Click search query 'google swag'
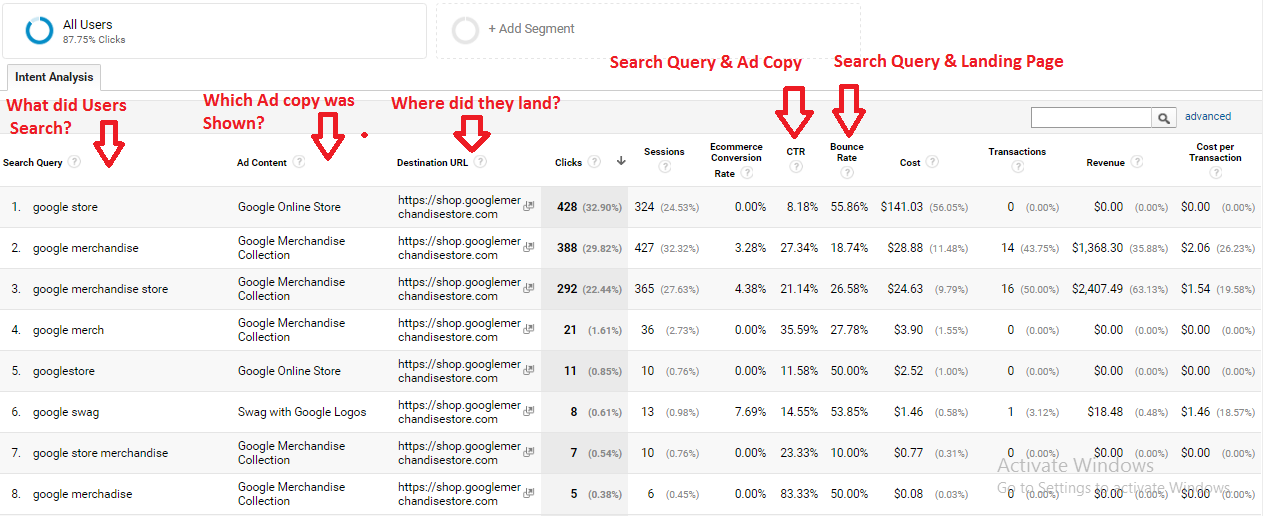This screenshot has height=516, width=1263. tap(66, 412)
